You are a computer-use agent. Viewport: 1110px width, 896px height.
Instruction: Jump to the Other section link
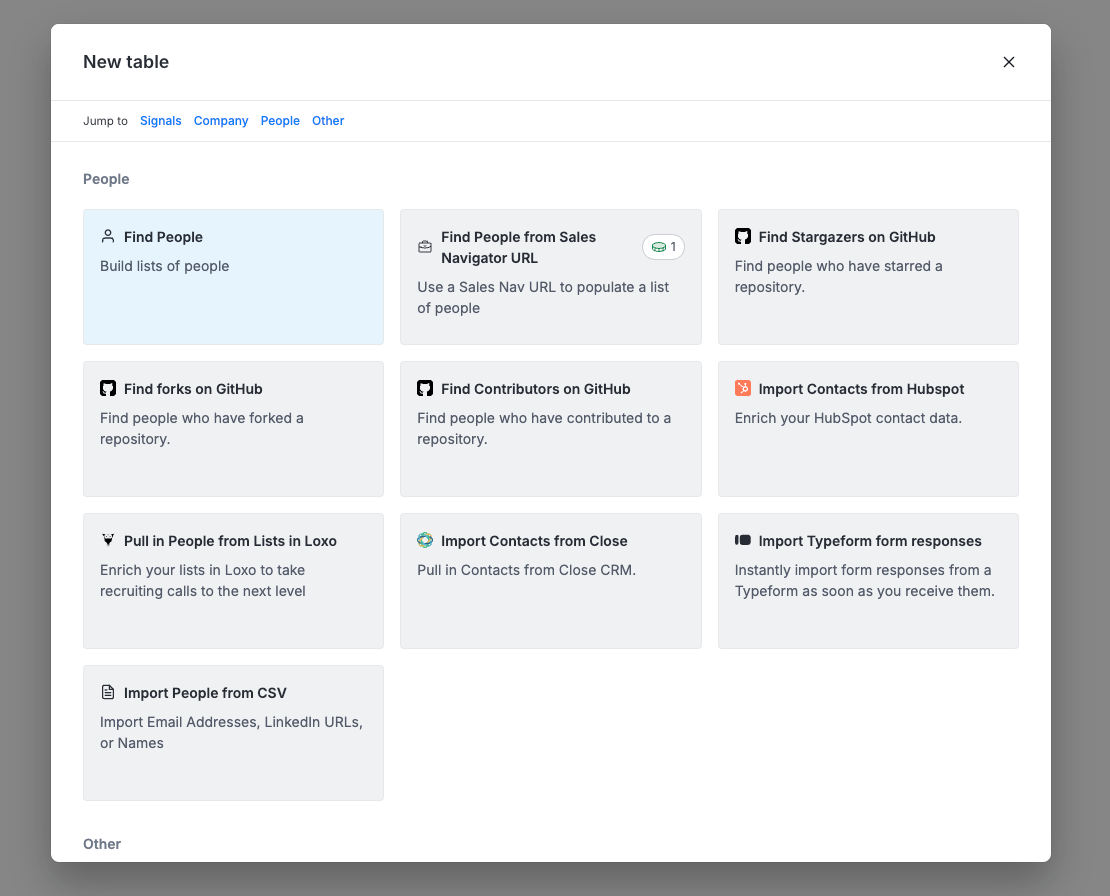[328, 121]
